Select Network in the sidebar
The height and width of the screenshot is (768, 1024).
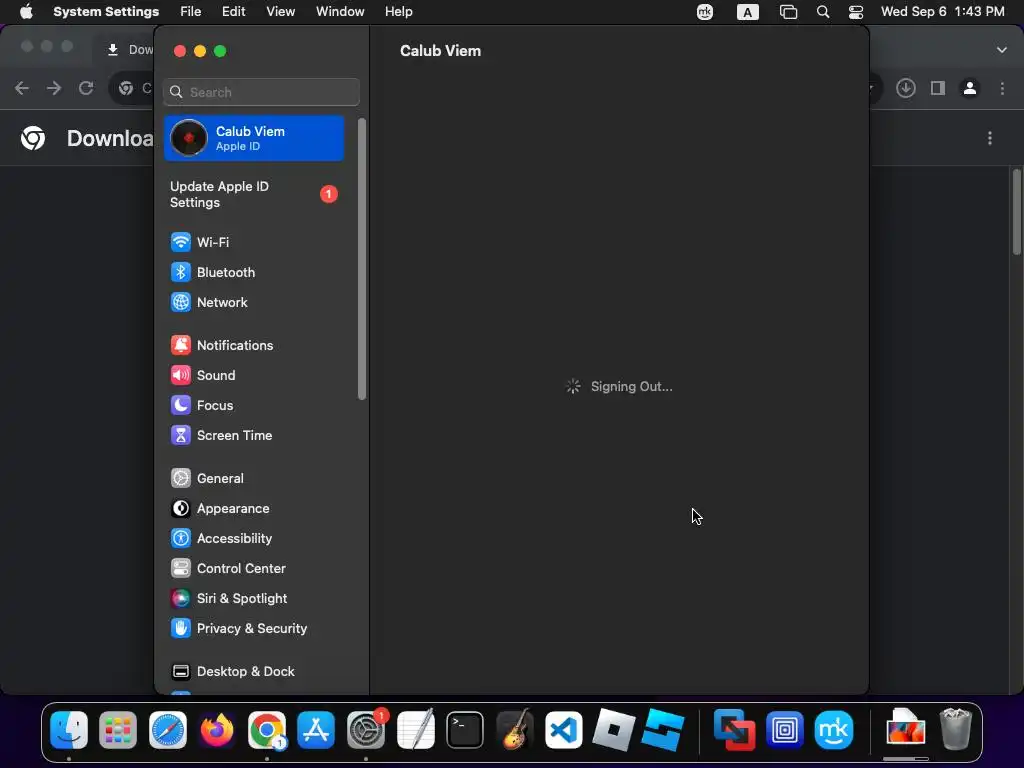(253, 302)
